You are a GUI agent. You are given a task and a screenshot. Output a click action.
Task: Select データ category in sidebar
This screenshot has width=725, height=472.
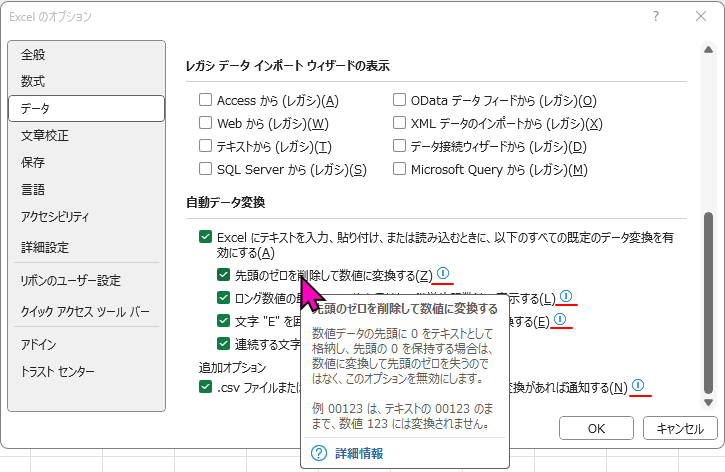click(86, 109)
